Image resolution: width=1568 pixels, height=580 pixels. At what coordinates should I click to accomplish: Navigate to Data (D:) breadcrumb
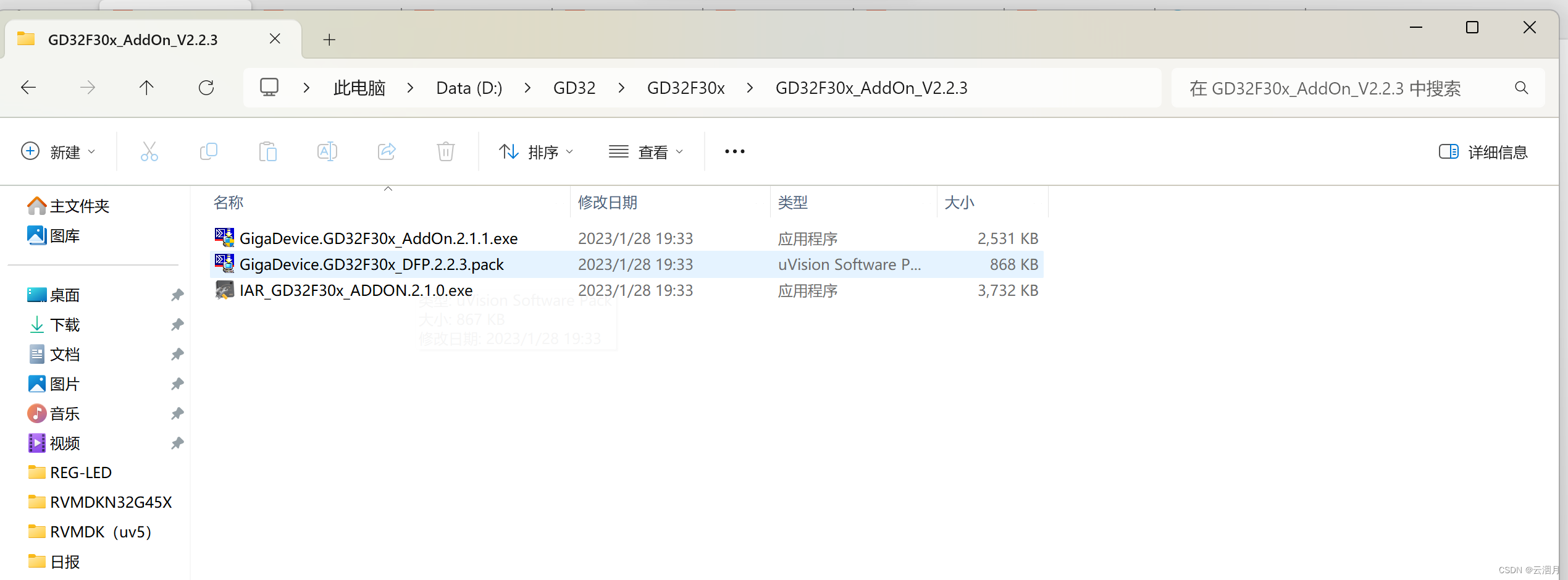pyautogui.click(x=469, y=88)
